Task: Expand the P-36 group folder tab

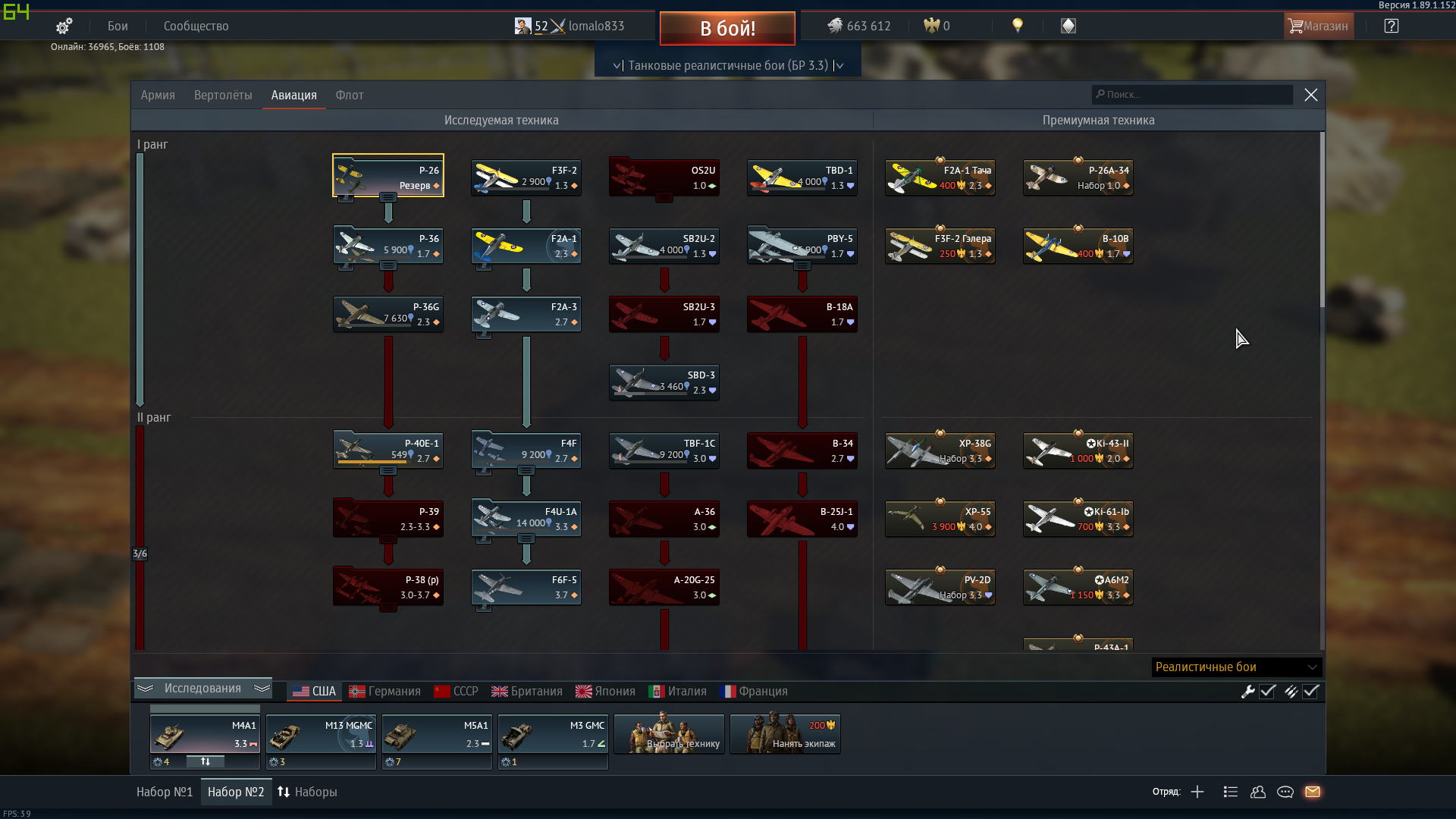Action: [388, 265]
